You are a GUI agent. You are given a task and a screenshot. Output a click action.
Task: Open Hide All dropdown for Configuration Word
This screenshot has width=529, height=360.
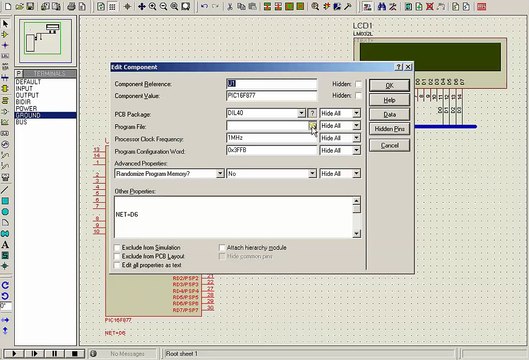[x=356, y=150]
